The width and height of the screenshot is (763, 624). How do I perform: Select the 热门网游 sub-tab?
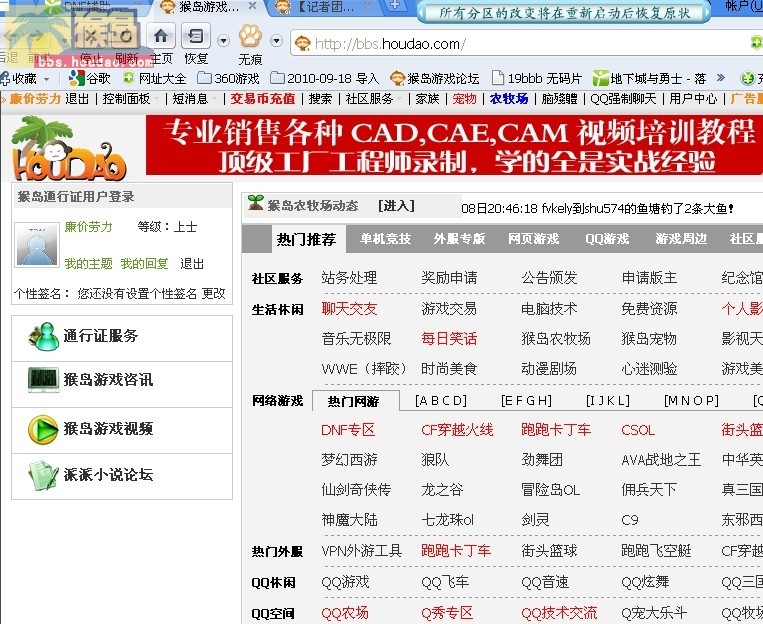pos(355,401)
